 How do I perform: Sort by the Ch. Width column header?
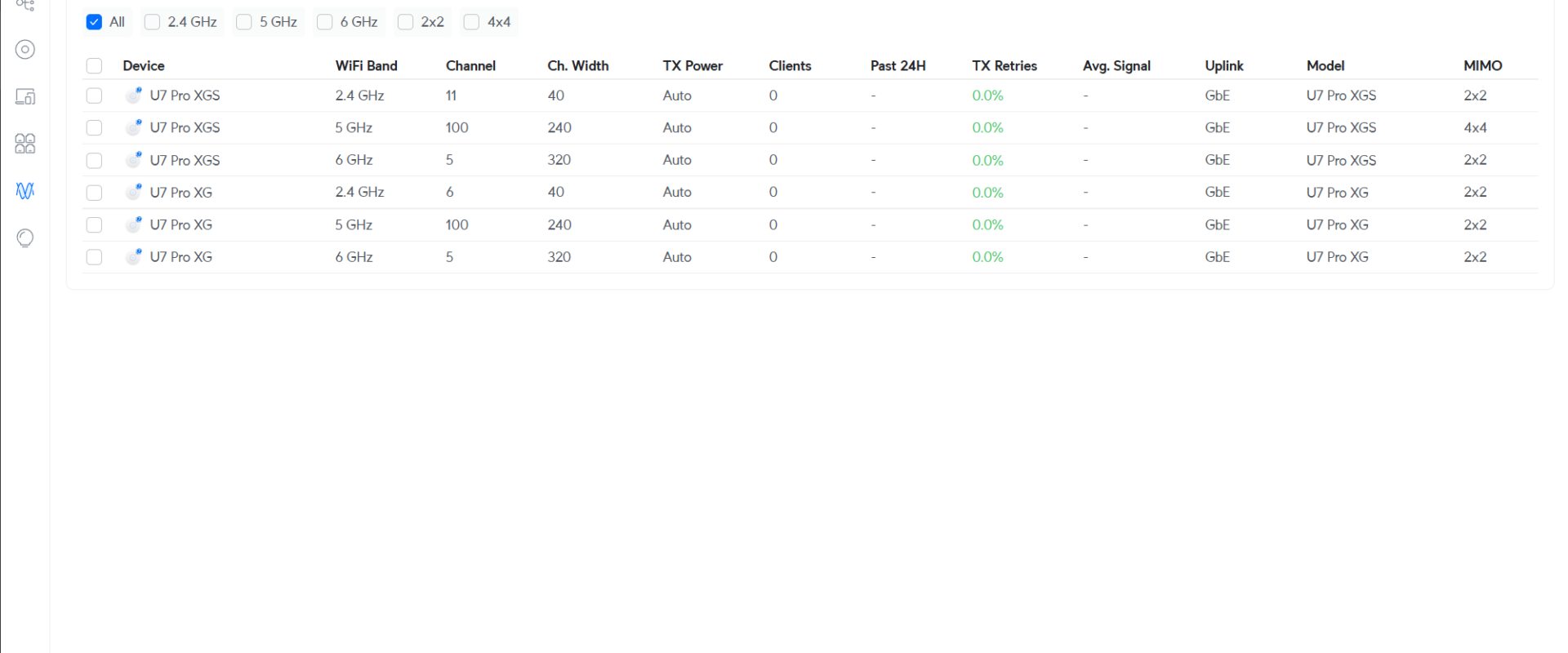pos(578,66)
